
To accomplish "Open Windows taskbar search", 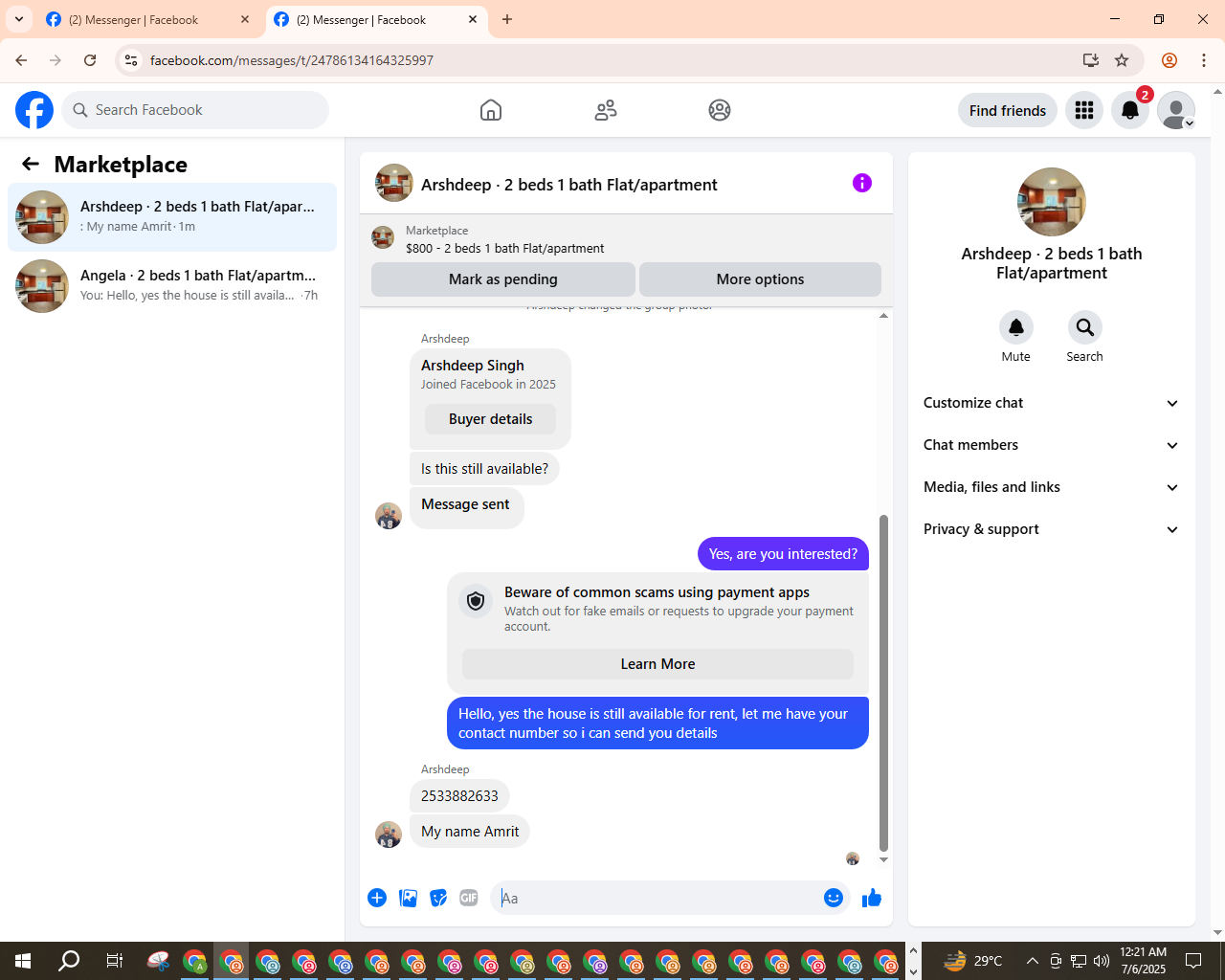I will [x=69, y=961].
